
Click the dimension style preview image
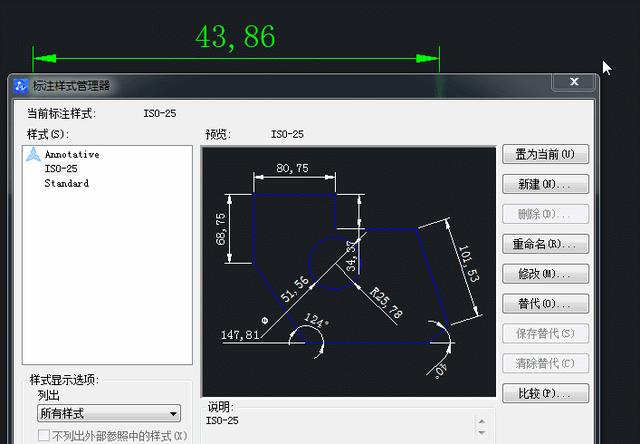[349, 272]
